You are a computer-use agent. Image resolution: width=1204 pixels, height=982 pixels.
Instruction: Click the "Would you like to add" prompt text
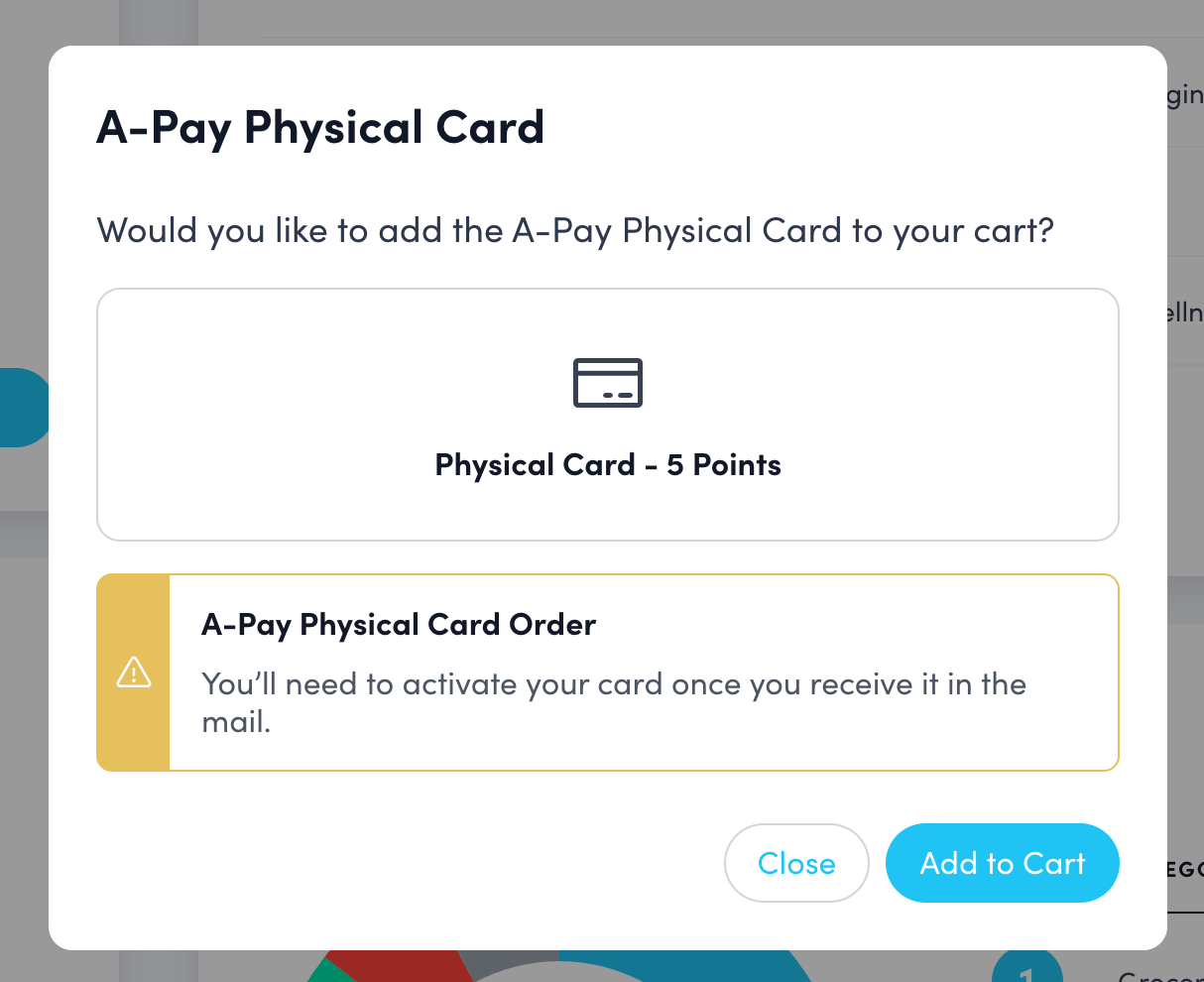(x=574, y=229)
